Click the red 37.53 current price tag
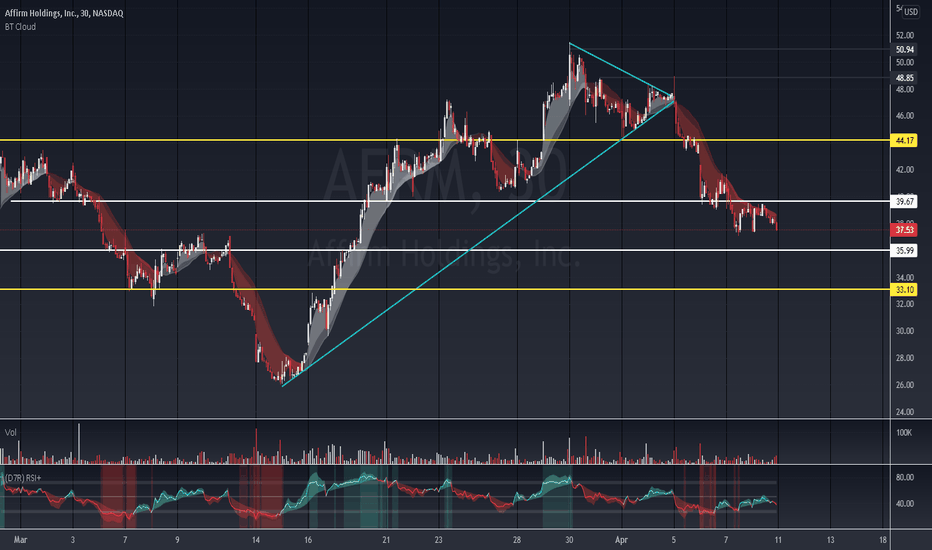 (x=905, y=230)
